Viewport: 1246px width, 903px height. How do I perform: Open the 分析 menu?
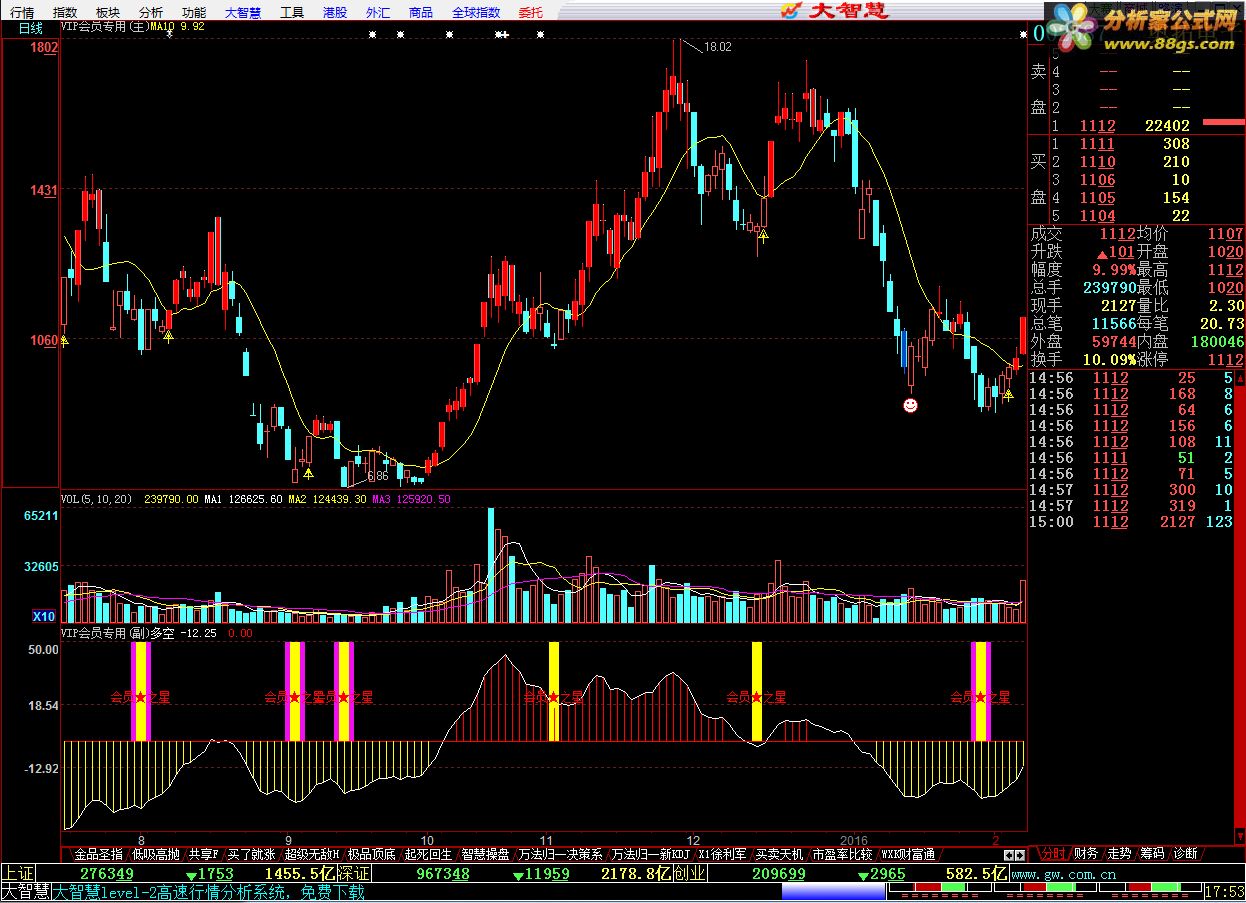[x=151, y=12]
